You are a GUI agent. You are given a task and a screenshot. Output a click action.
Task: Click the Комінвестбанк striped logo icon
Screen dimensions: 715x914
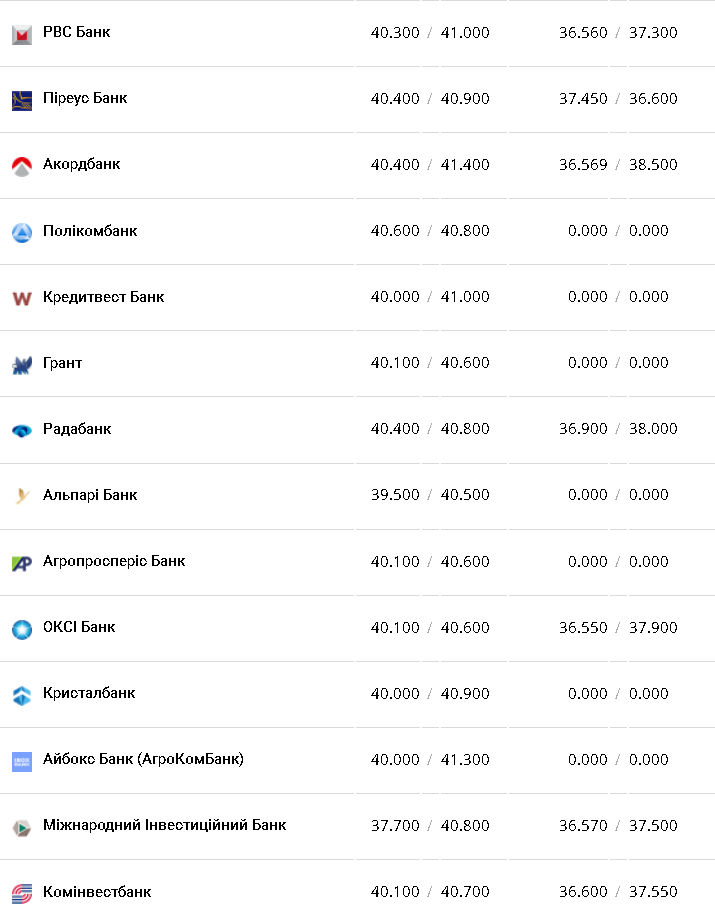[22, 892]
